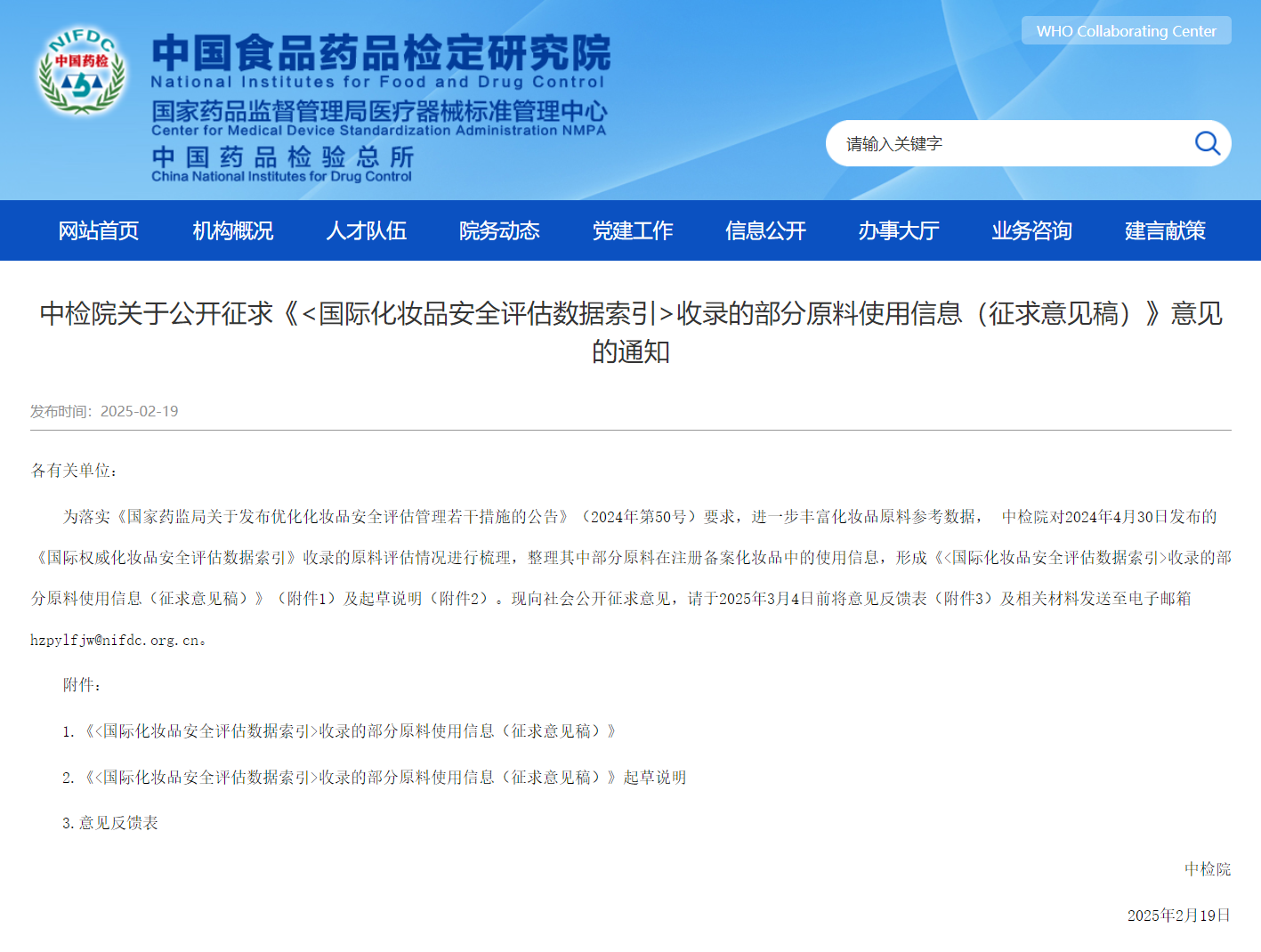Open 信息公开 from the nav bar
This screenshot has height=952, width=1261.
[x=765, y=230]
